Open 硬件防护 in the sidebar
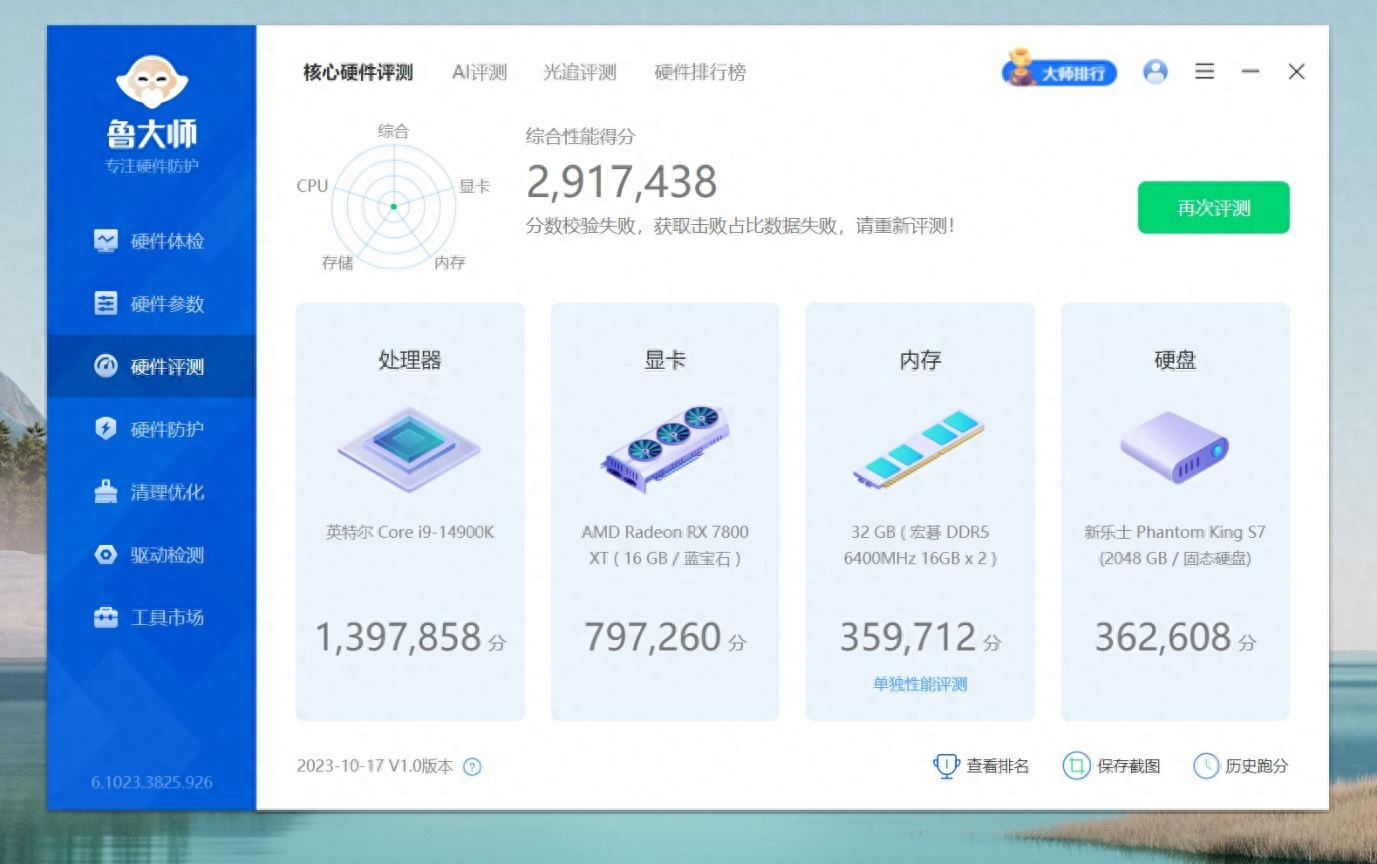1377x864 pixels. pyautogui.click(x=151, y=429)
